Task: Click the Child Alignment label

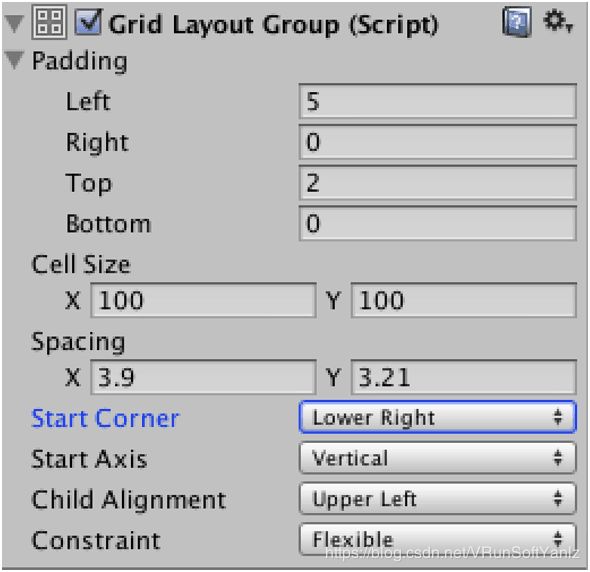Action: tap(129, 500)
